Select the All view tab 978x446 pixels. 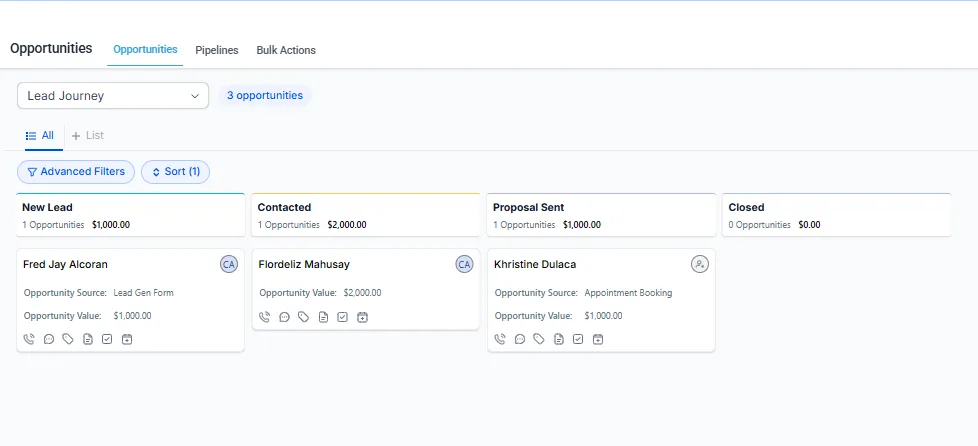(x=40, y=135)
